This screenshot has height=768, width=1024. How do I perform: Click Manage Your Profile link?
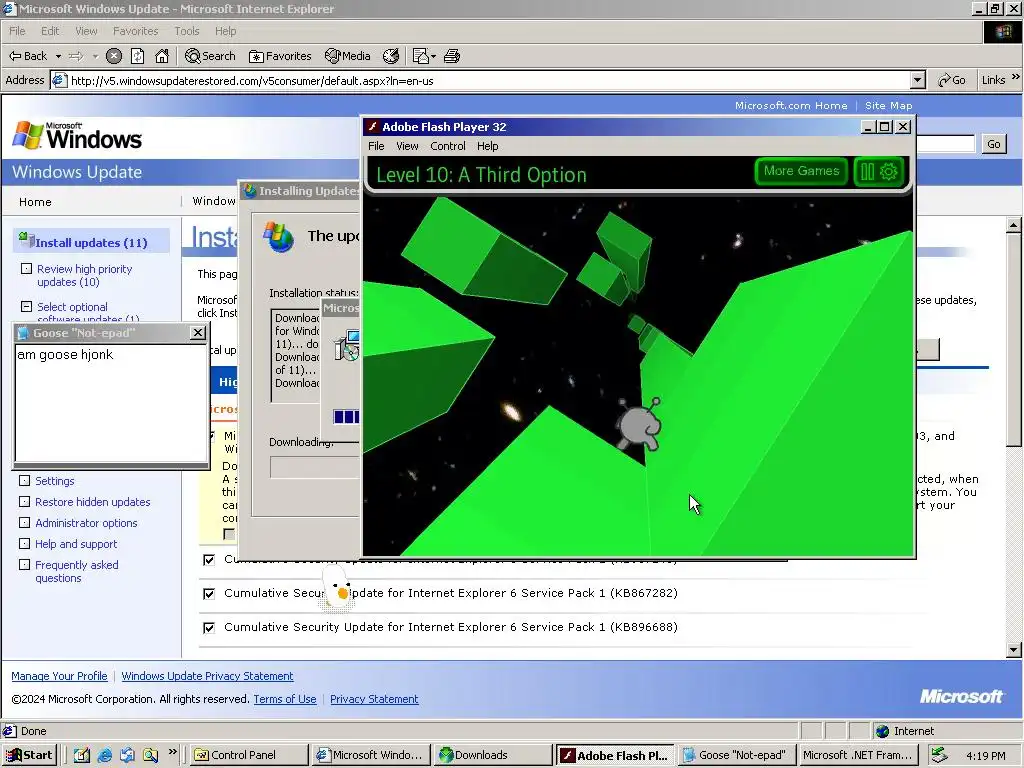pyautogui.click(x=59, y=676)
